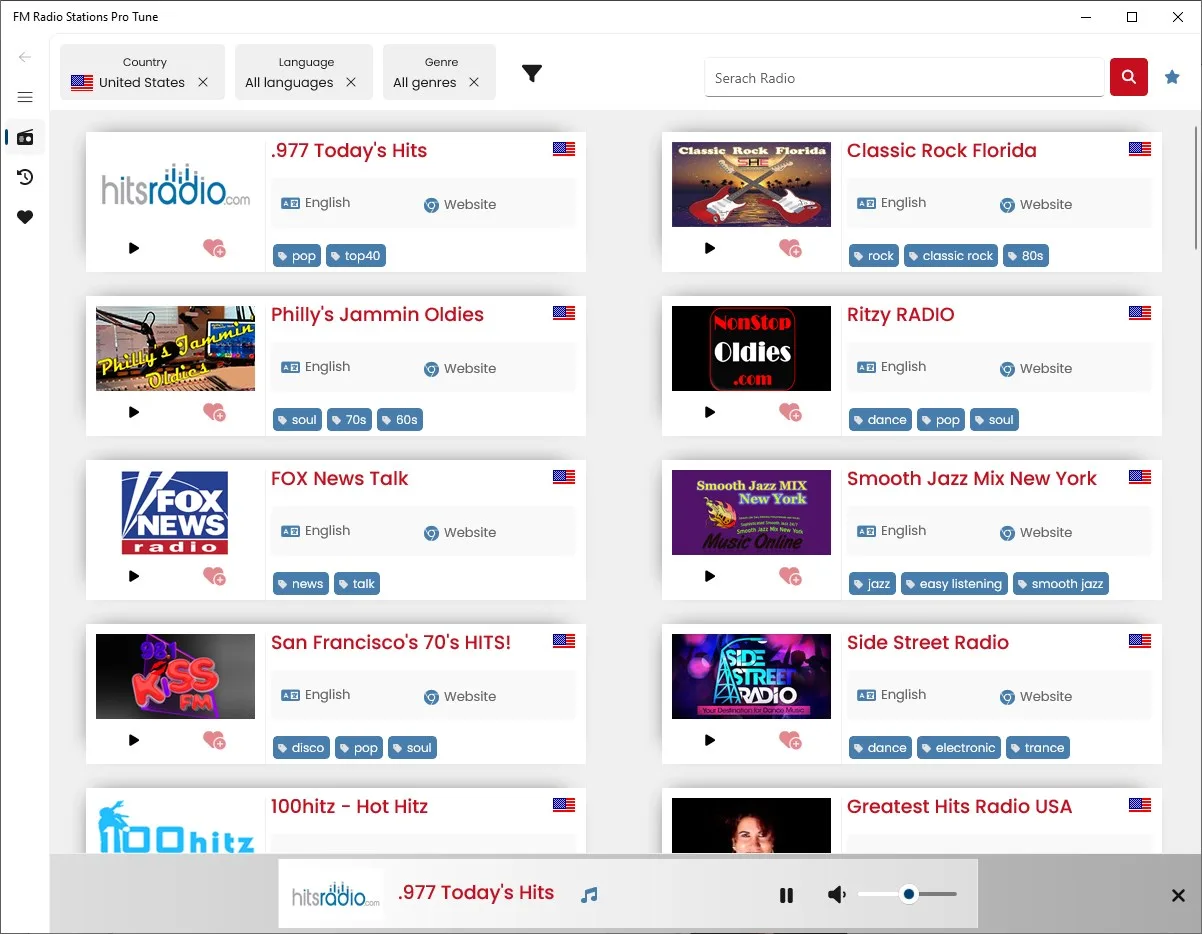Select the classic rock genre tag
The image size is (1202, 934).
[x=951, y=256]
